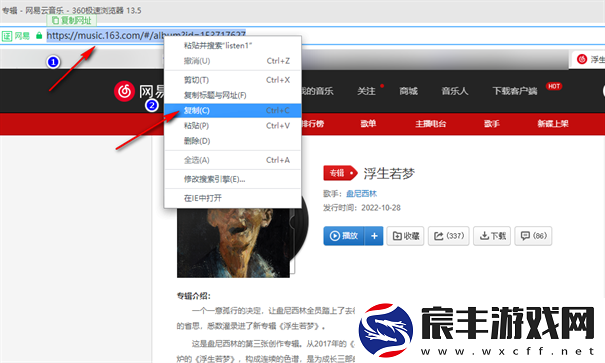Viewport: 605px width, 363px height.
Task: Open the 排行榜 sub-navigation tab
Action: tap(313, 124)
